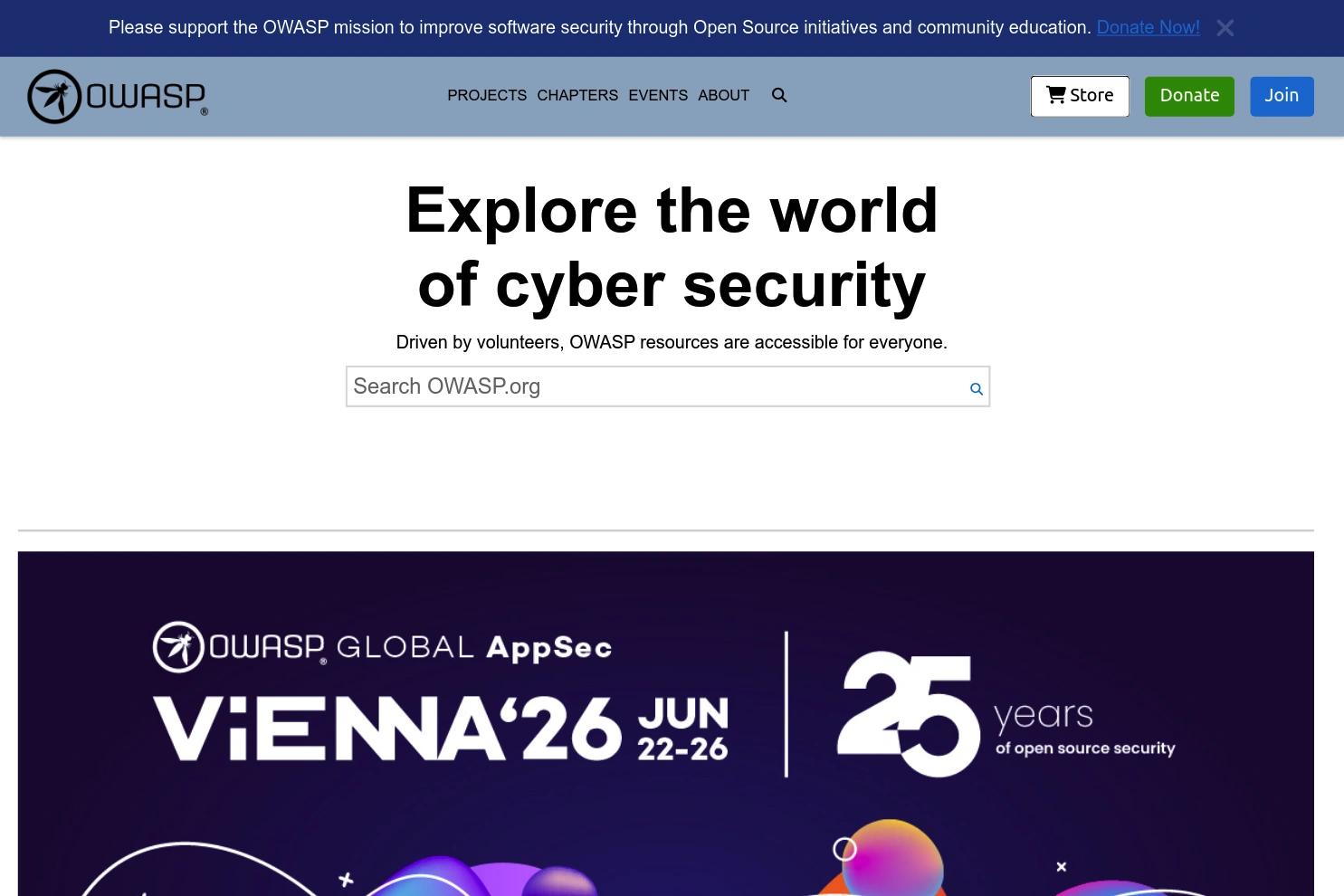The width and height of the screenshot is (1344, 896).
Task: Open the PROJECTS menu
Action: click(487, 95)
